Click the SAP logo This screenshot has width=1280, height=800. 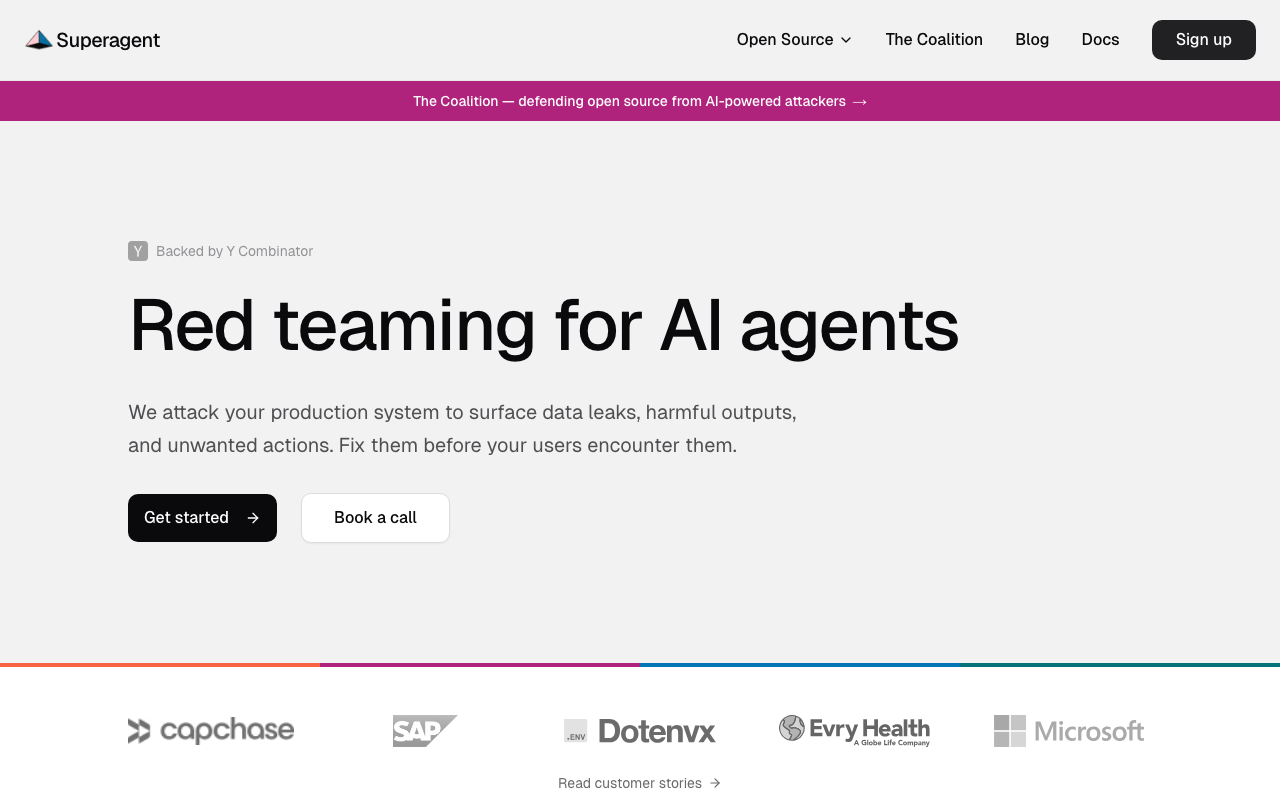click(425, 731)
